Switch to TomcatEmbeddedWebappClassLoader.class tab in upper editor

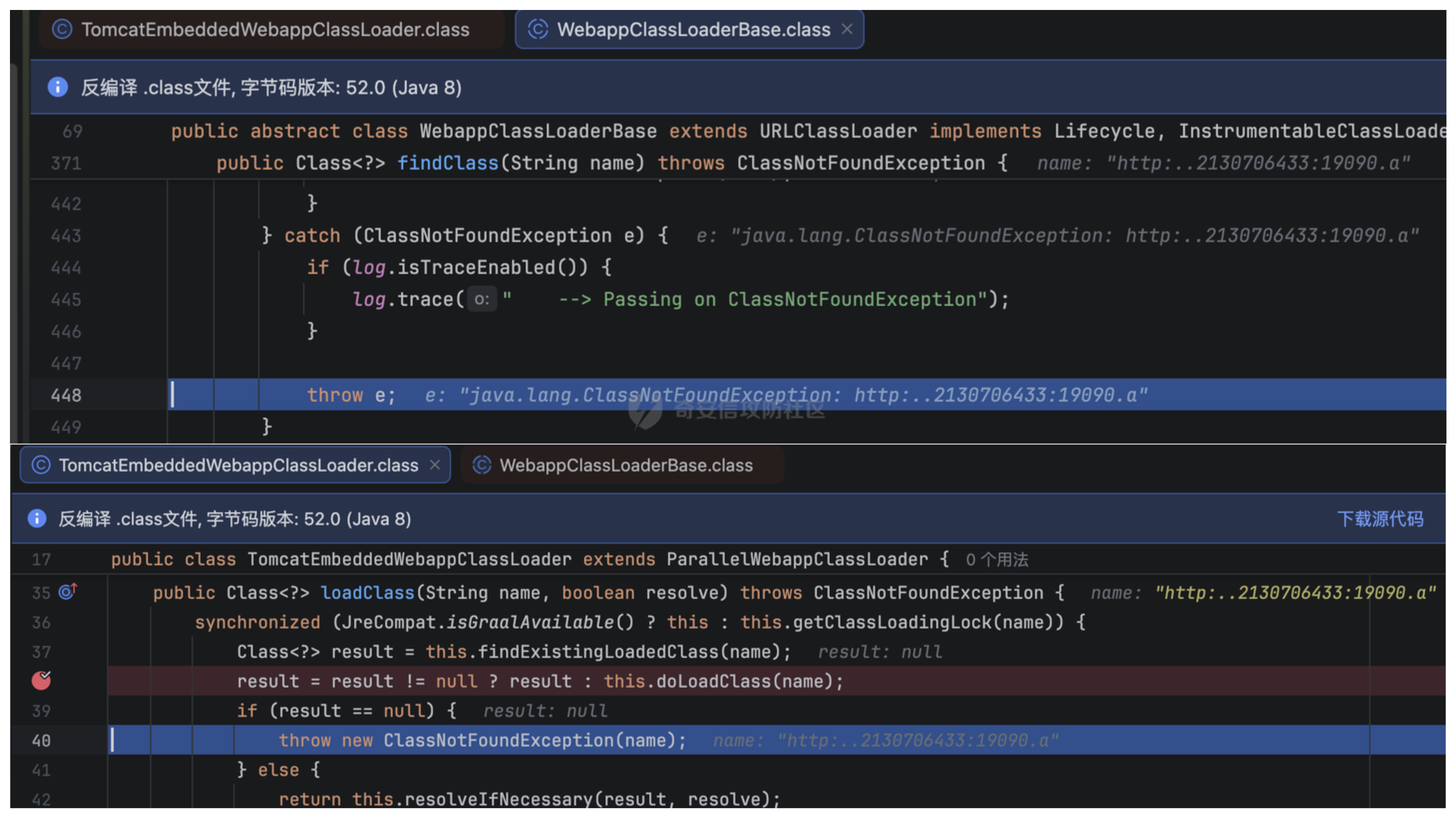click(x=271, y=29)
